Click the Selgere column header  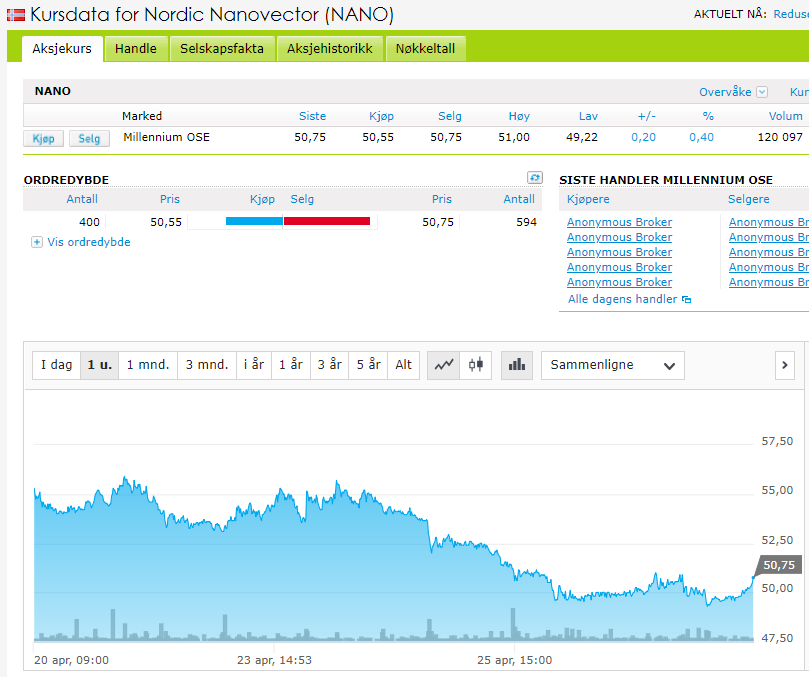[749, 199]
